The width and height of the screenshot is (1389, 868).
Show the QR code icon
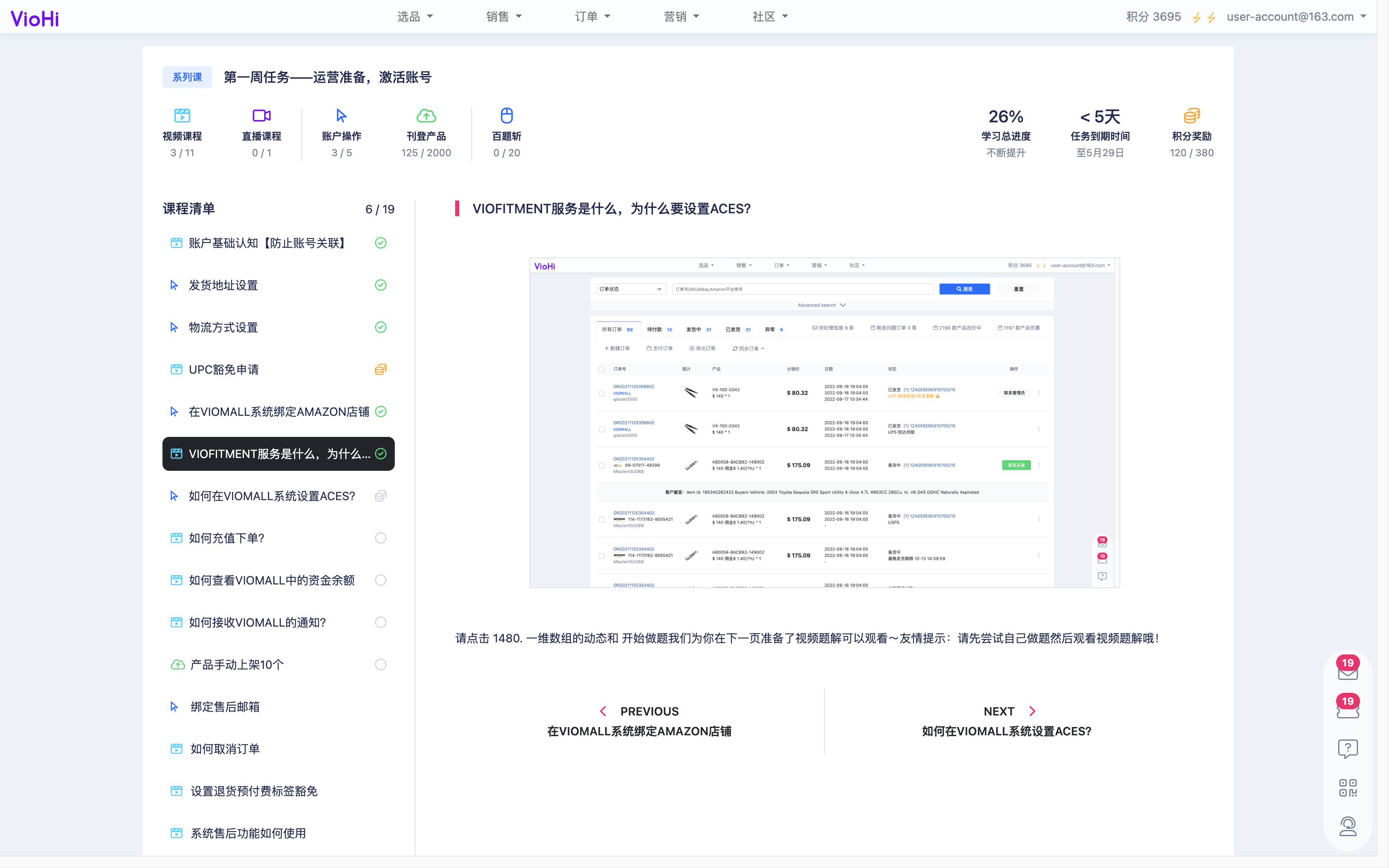coord(1348,788)
